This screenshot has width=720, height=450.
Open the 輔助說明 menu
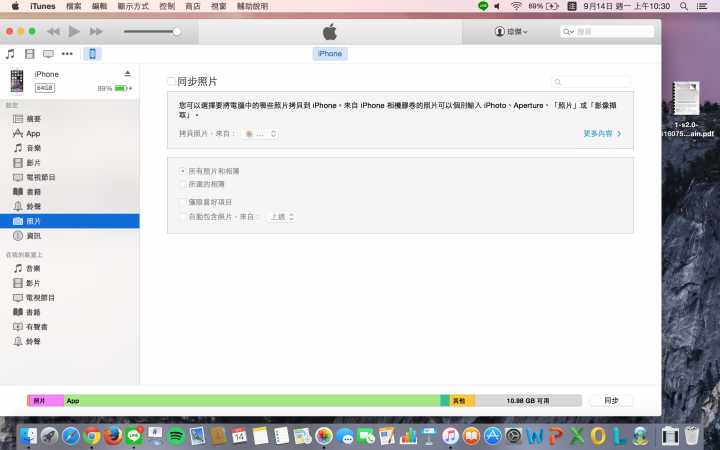click(x=253, y=6)
